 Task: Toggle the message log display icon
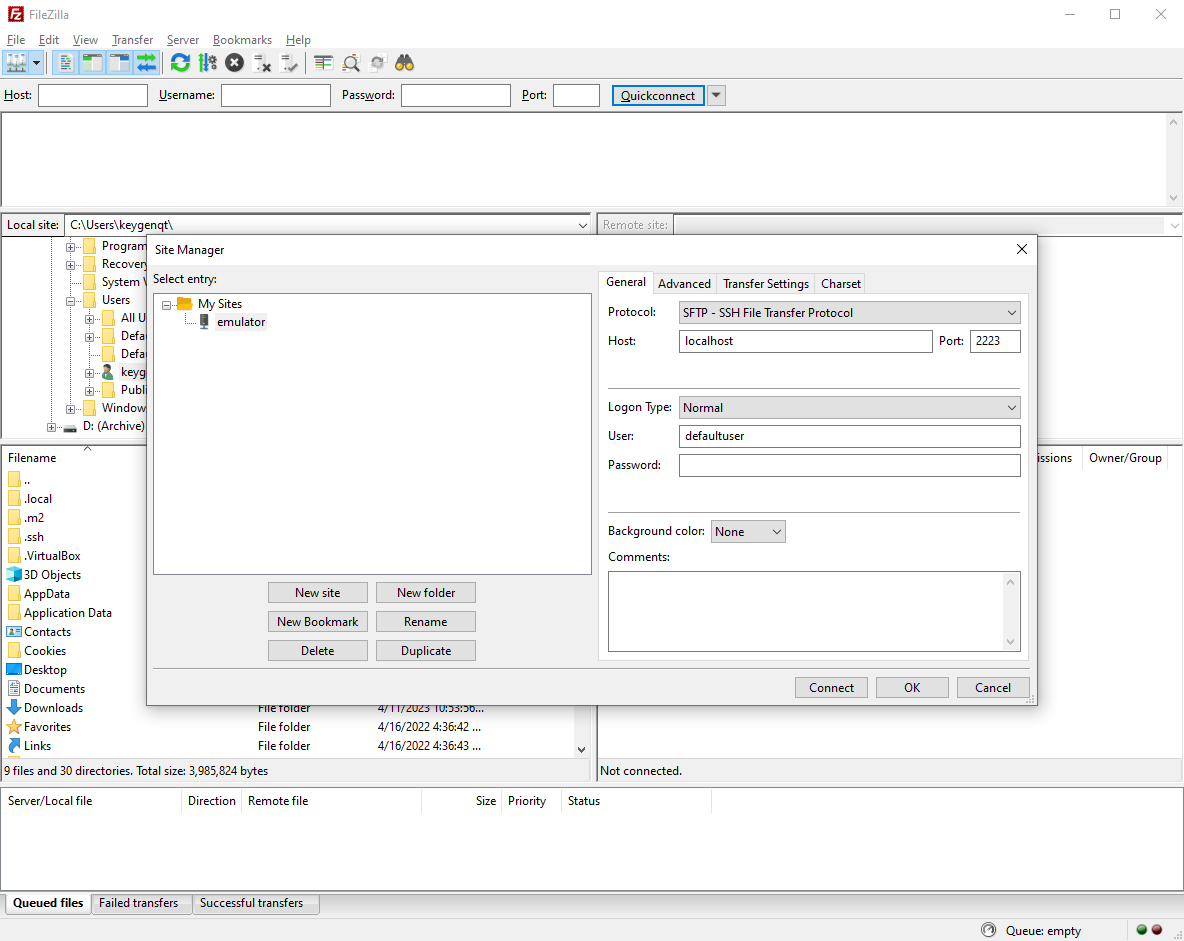tap(66, 63)
